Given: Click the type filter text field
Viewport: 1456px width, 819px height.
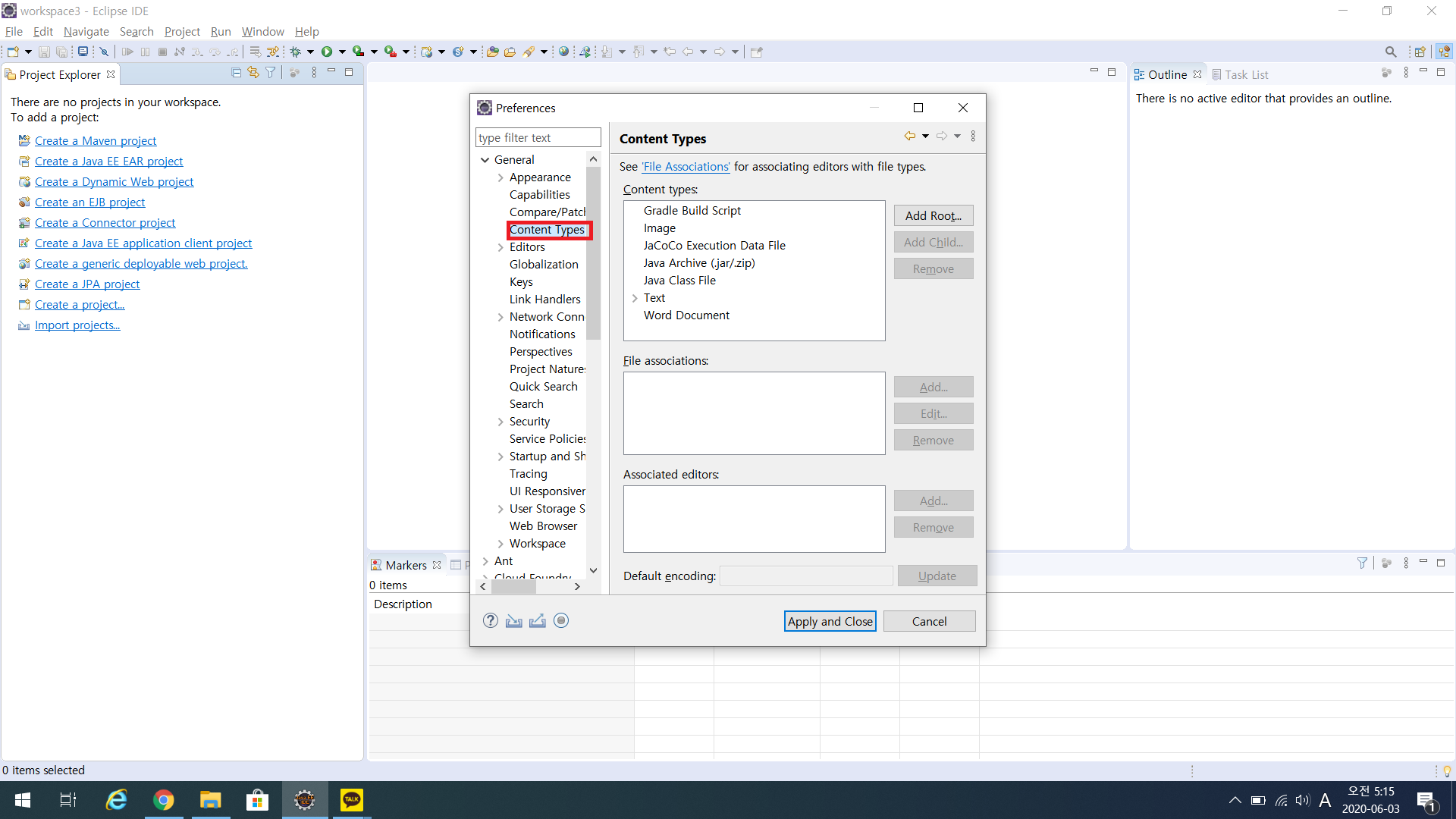Looking at the screenshot, I should (x=538, y=138).
